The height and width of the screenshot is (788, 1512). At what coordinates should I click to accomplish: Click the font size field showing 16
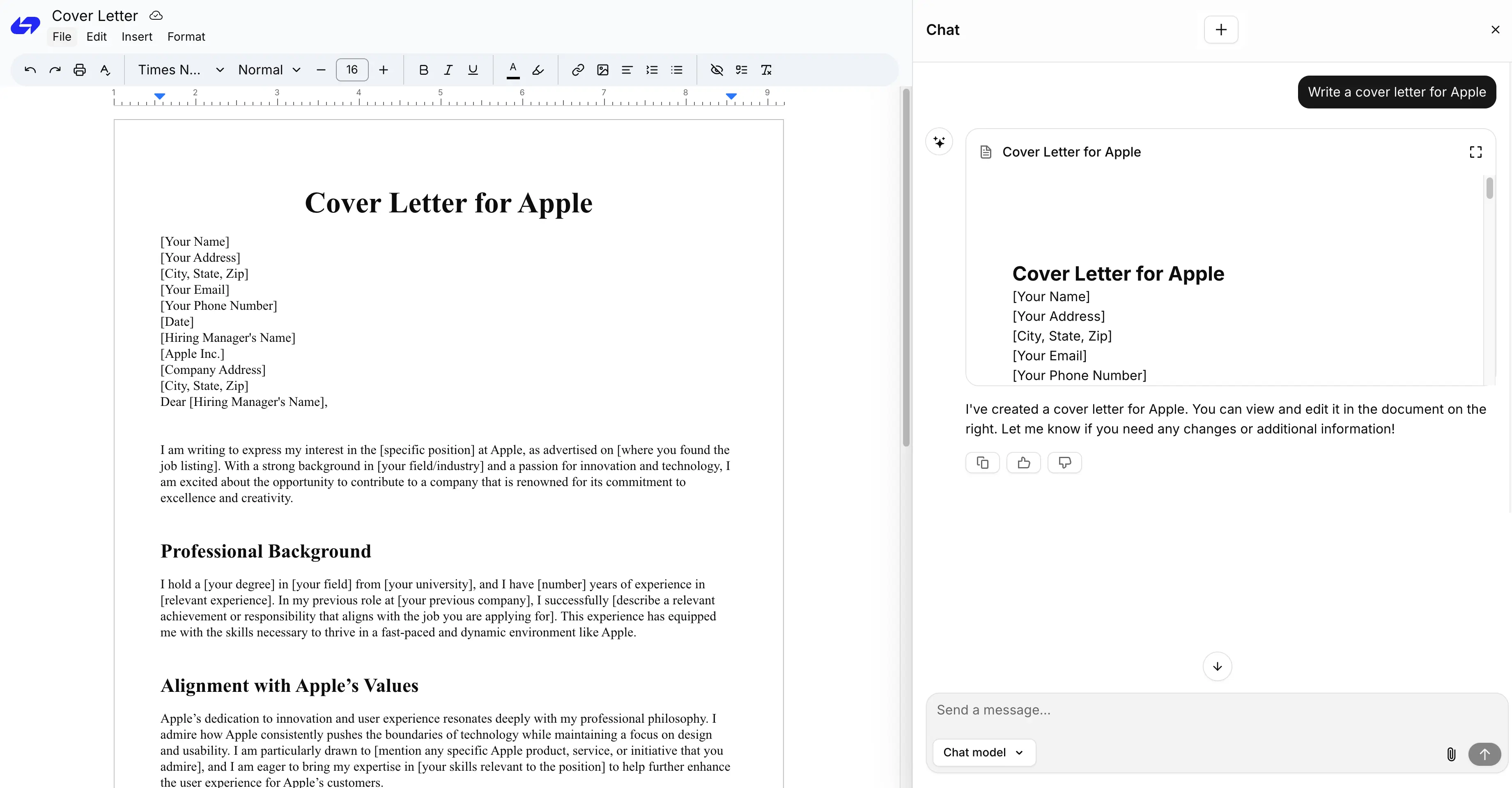coord(352,70)
